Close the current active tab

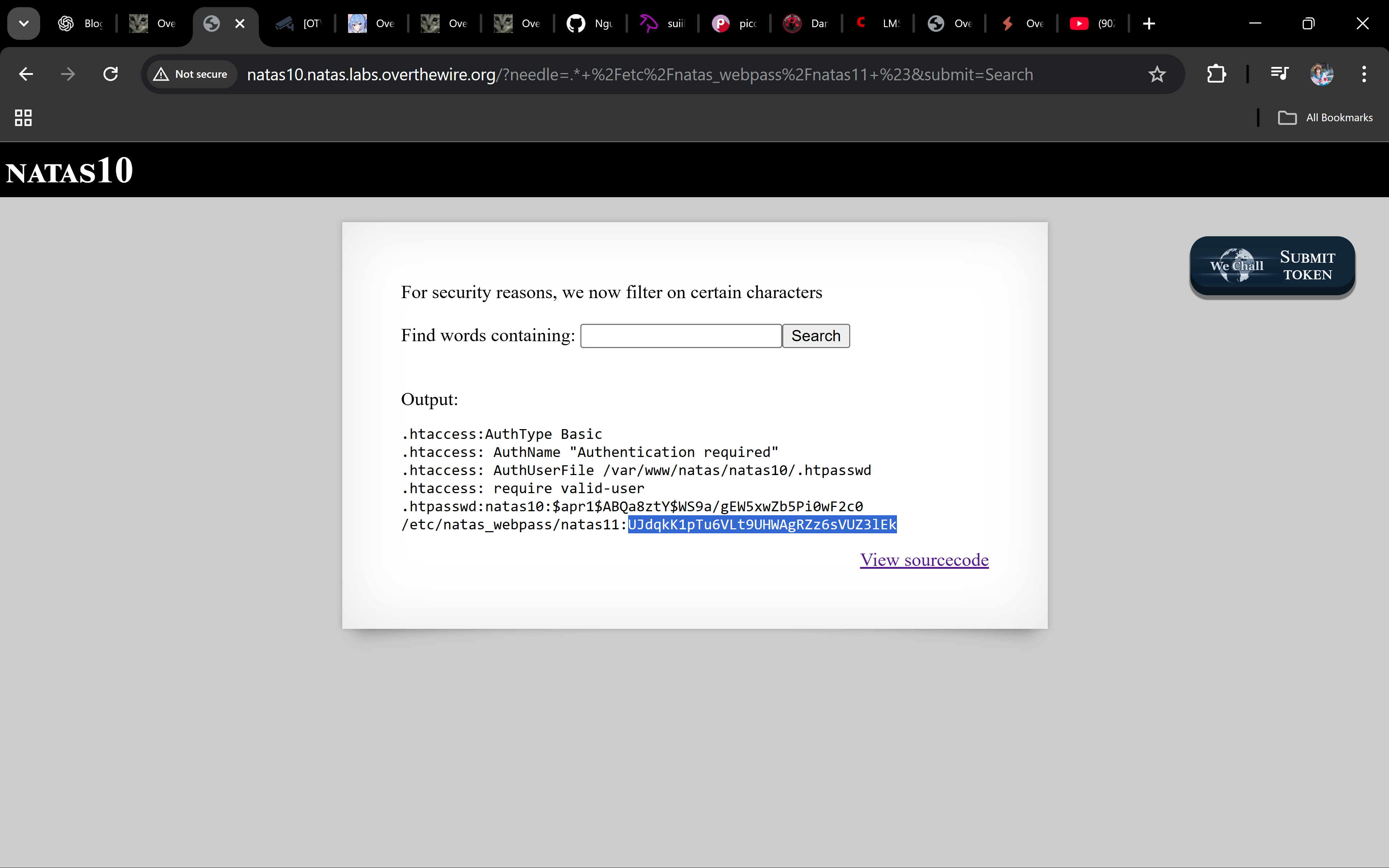tap(240, 24)
